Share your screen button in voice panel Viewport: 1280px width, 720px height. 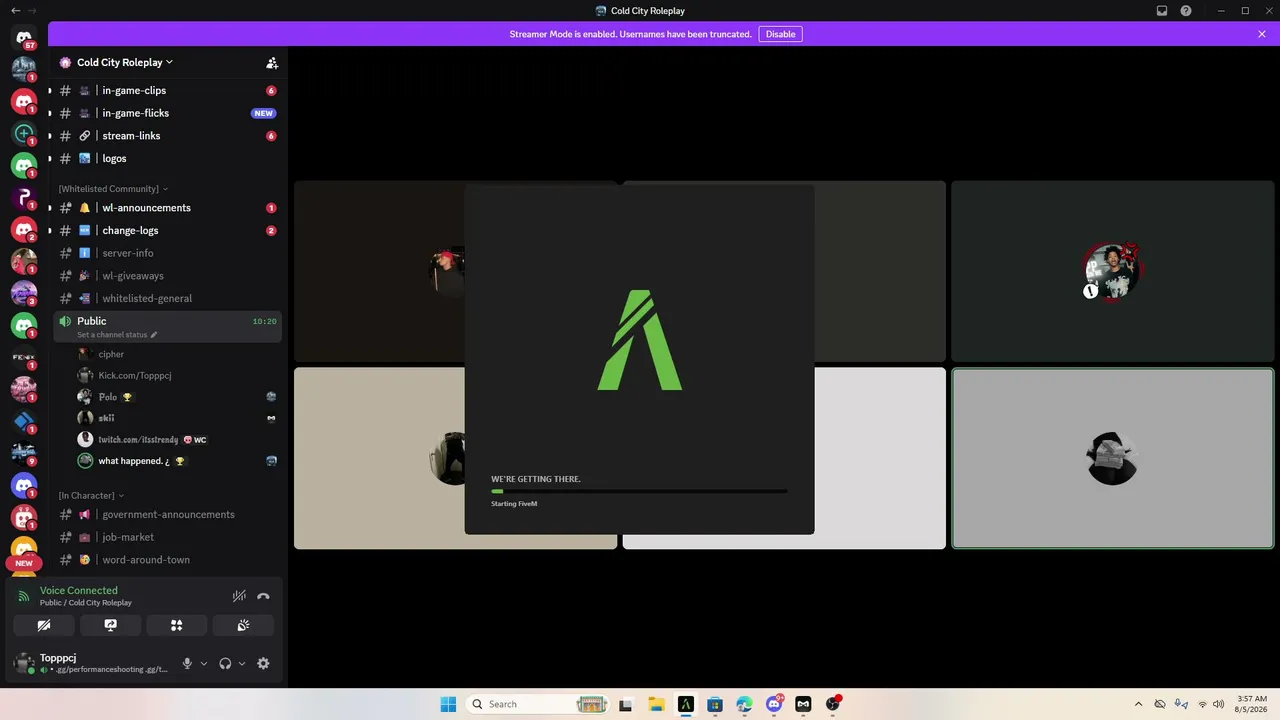110,625
